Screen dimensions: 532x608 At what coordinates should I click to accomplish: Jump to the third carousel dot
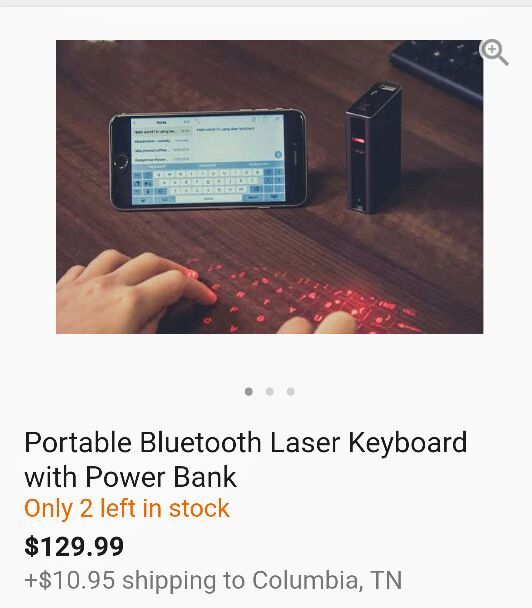[290, 392]
